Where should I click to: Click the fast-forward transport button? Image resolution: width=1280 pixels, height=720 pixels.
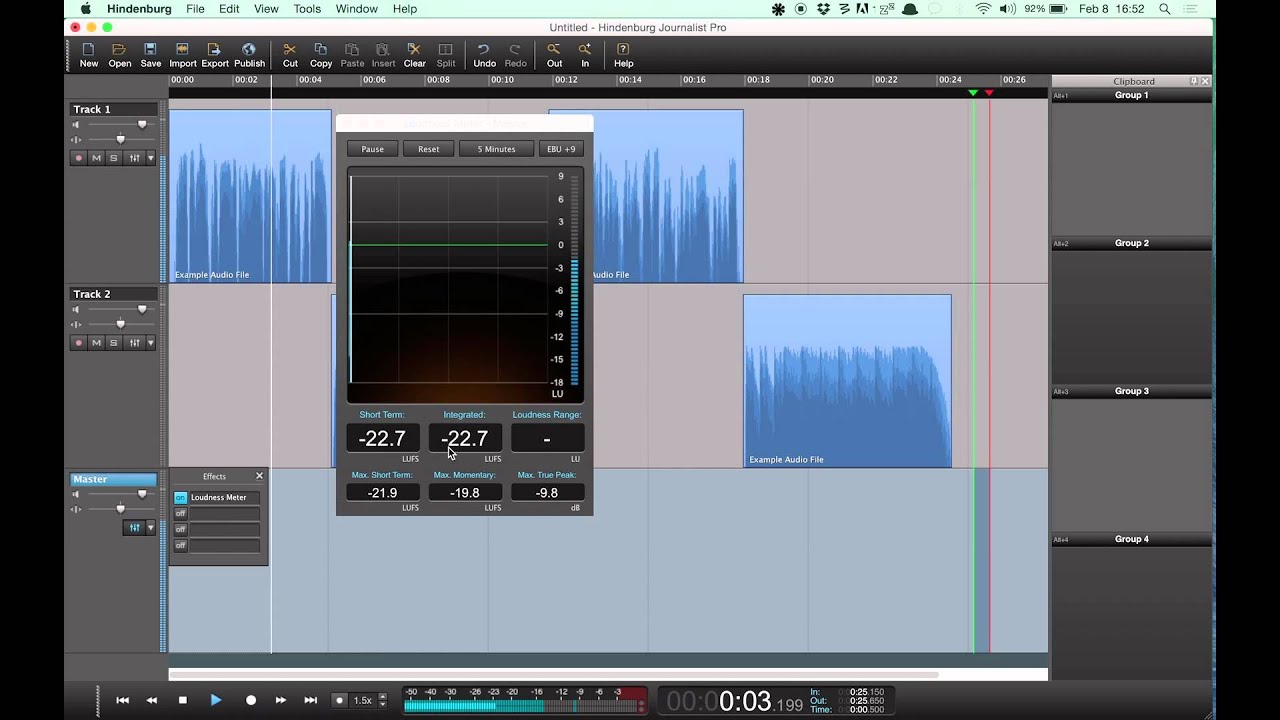pos(281,700)
